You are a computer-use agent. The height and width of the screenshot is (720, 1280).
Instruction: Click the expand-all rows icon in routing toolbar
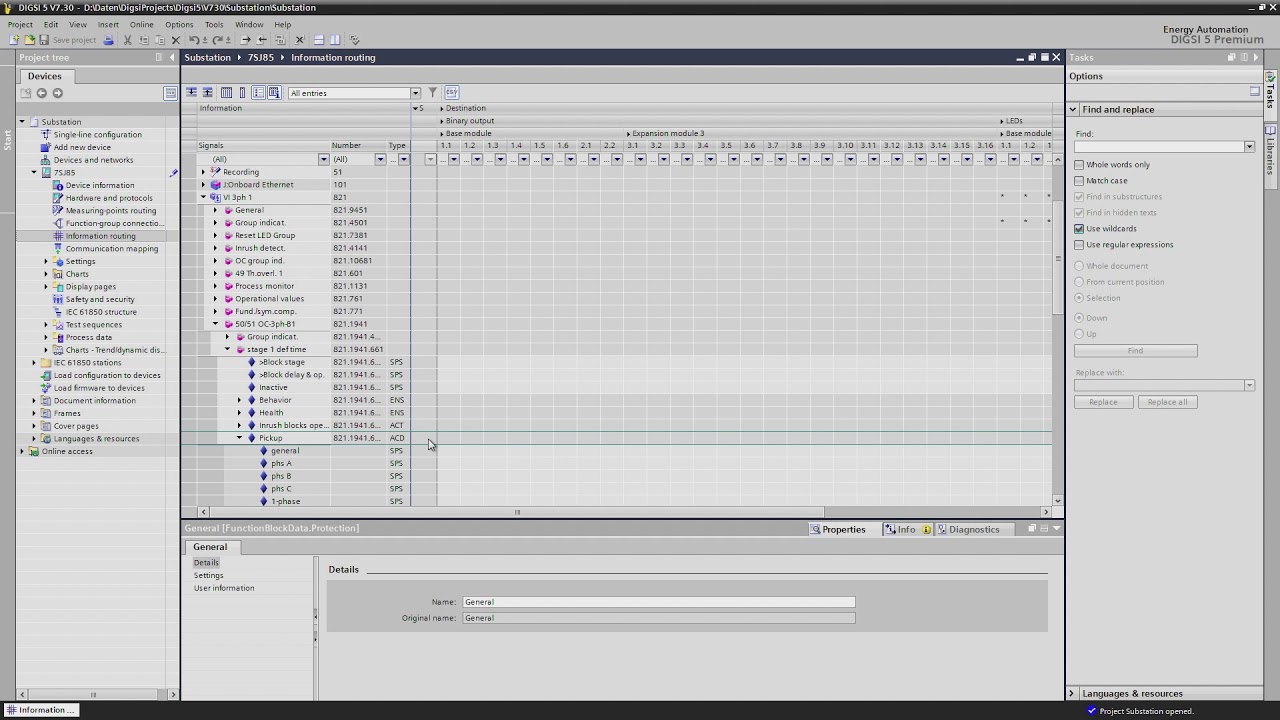pyautogui.click(x=191, y=93)
